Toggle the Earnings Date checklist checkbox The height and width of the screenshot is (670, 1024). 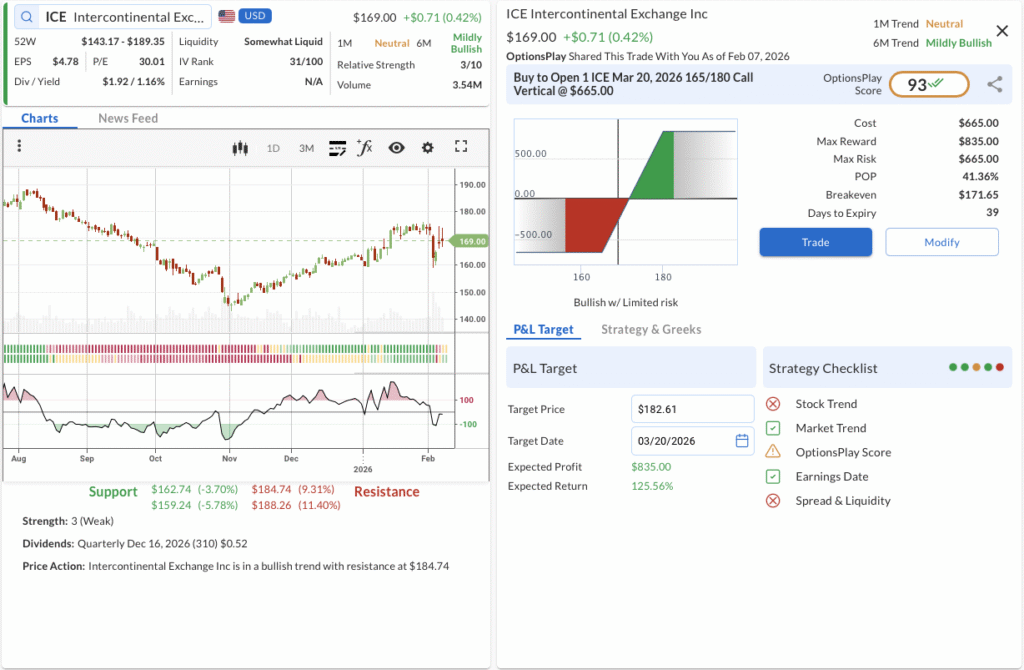(x=773, y=477)
